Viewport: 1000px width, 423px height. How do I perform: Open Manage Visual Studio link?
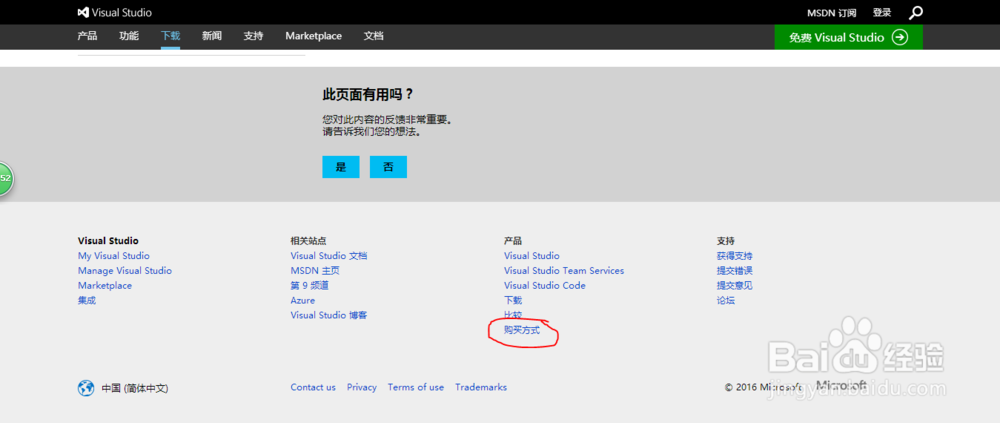(x=124, y=271)
